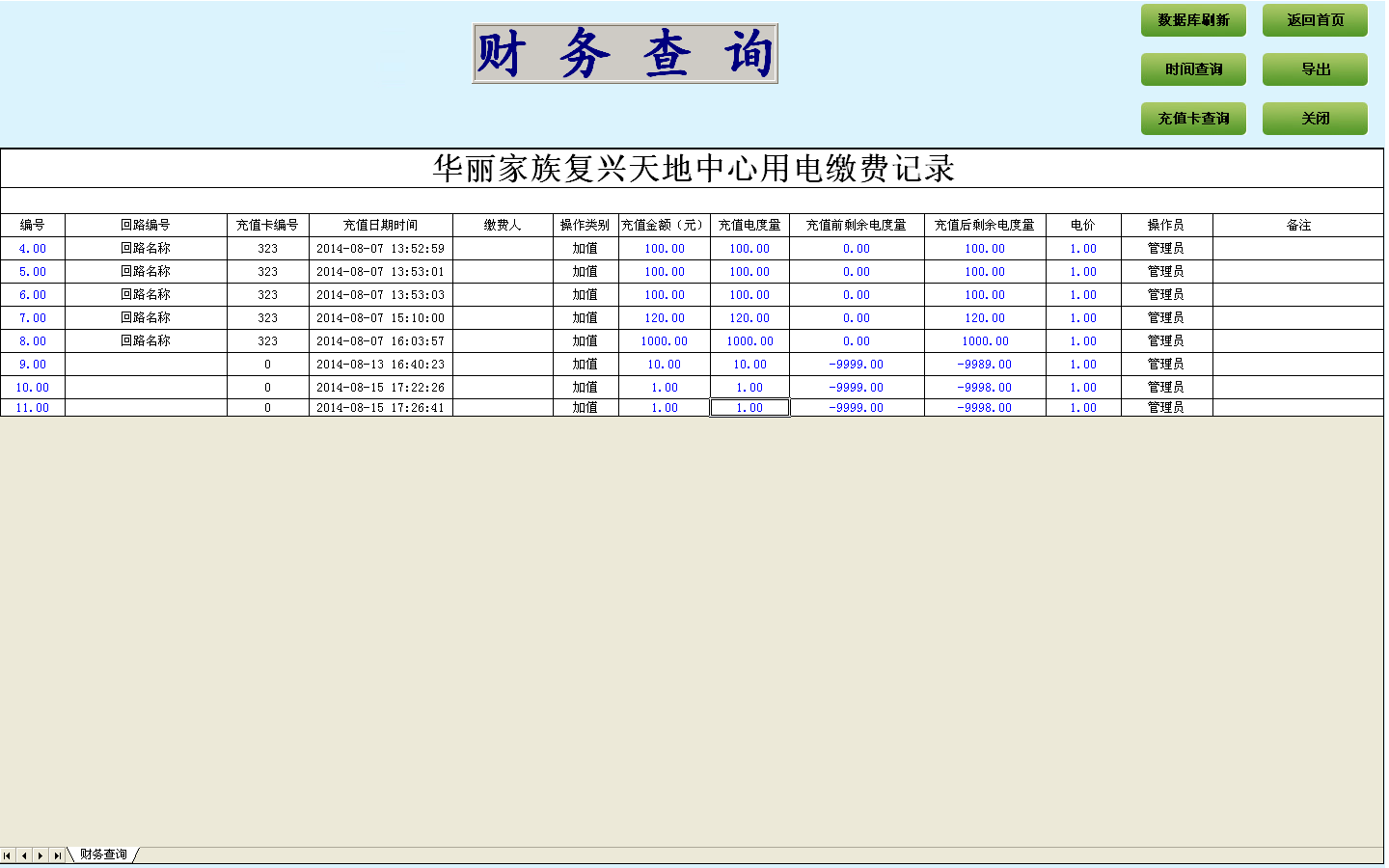Screen dimensions: 1389x868
Task: Select the 编号 column header
Action: tap(33, 225)
